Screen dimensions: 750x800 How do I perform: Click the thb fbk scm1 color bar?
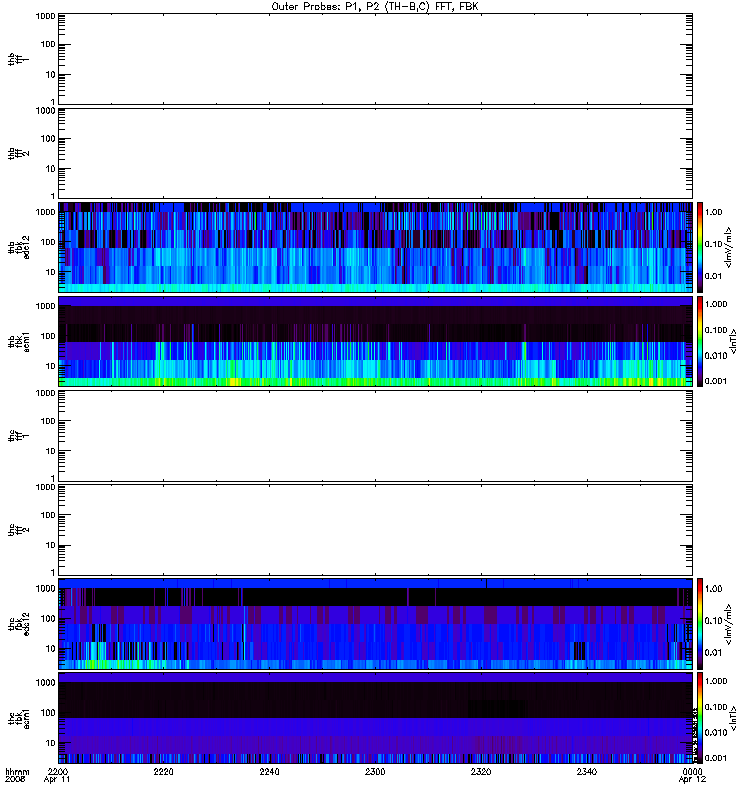tap(700, 341)
